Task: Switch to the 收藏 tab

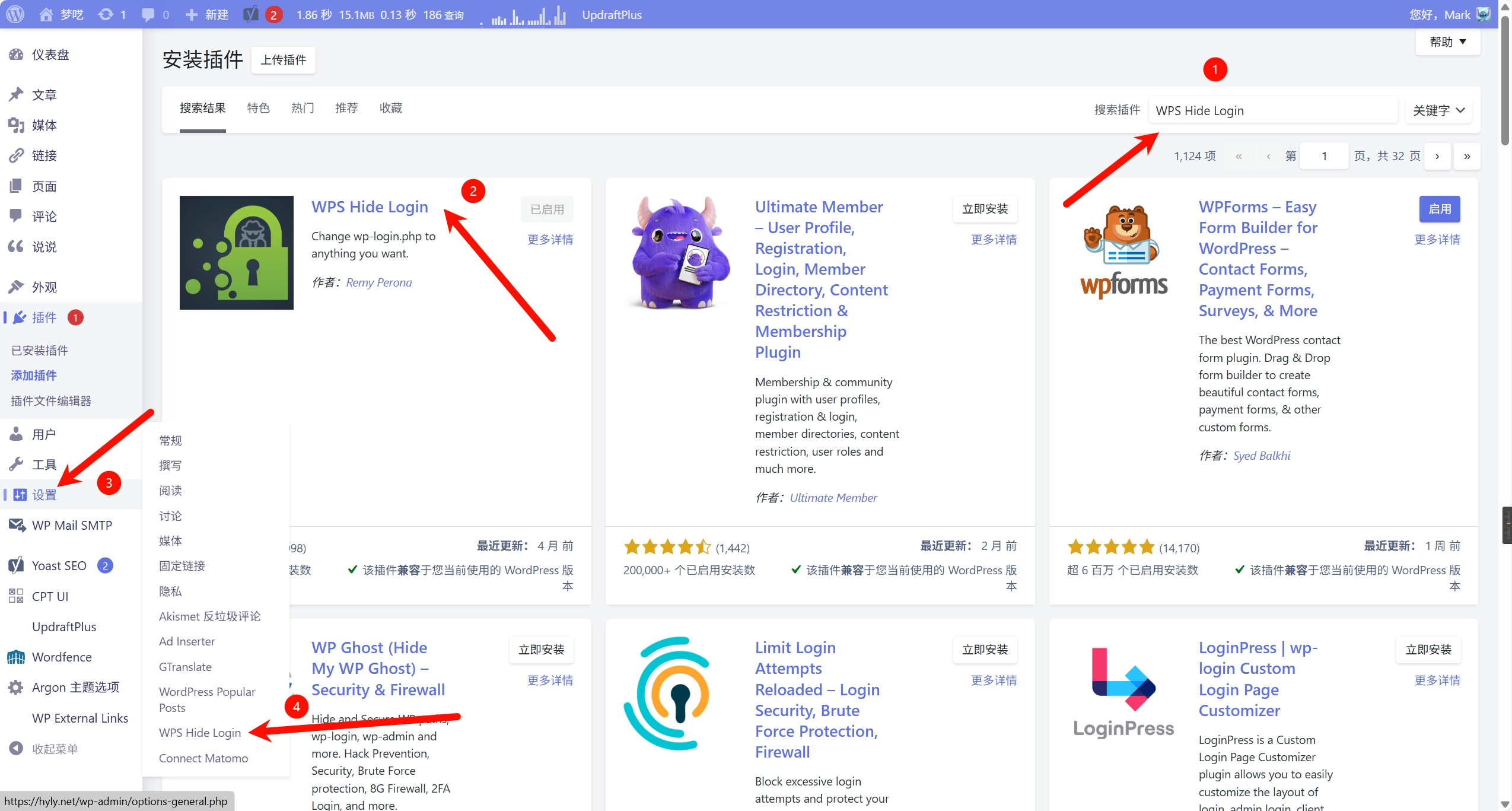Action: (390, 108)
